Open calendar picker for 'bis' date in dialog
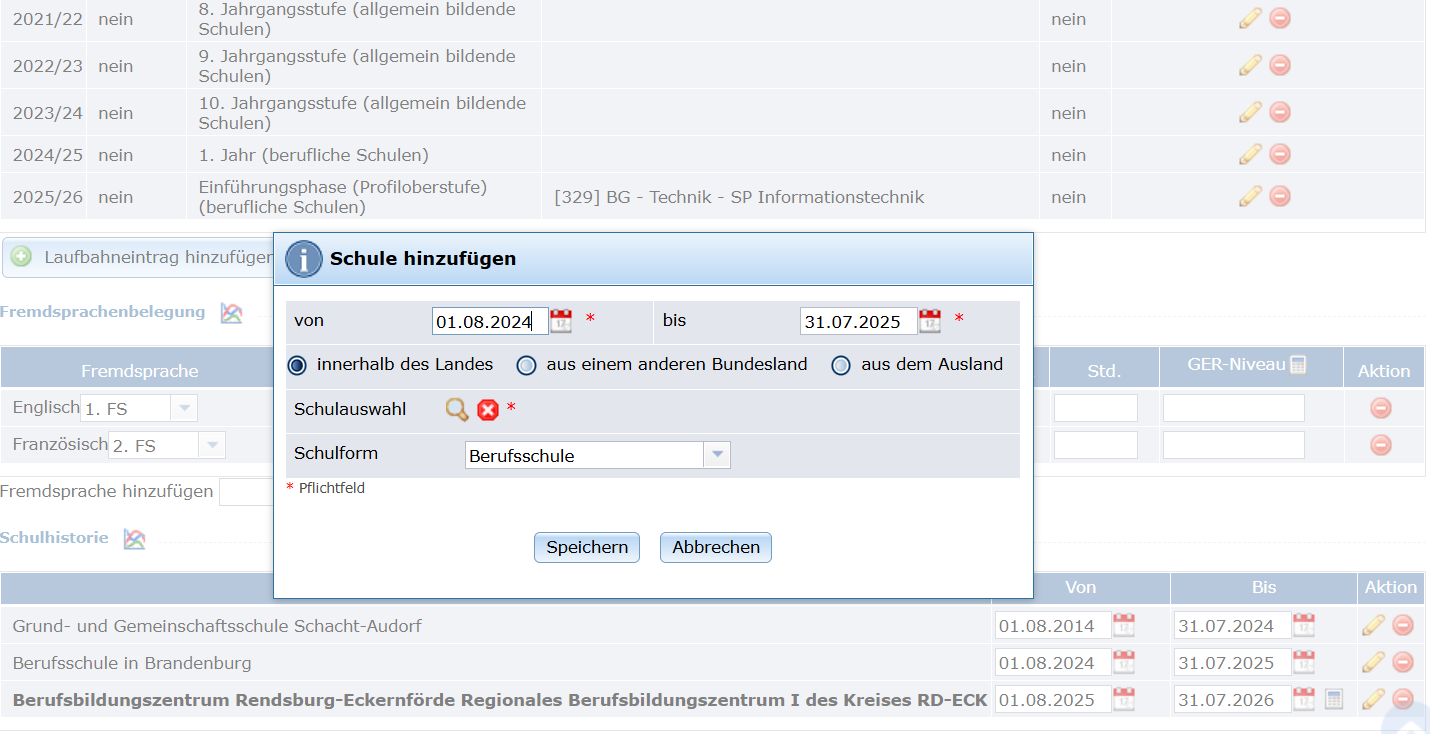 pos(930,321)
